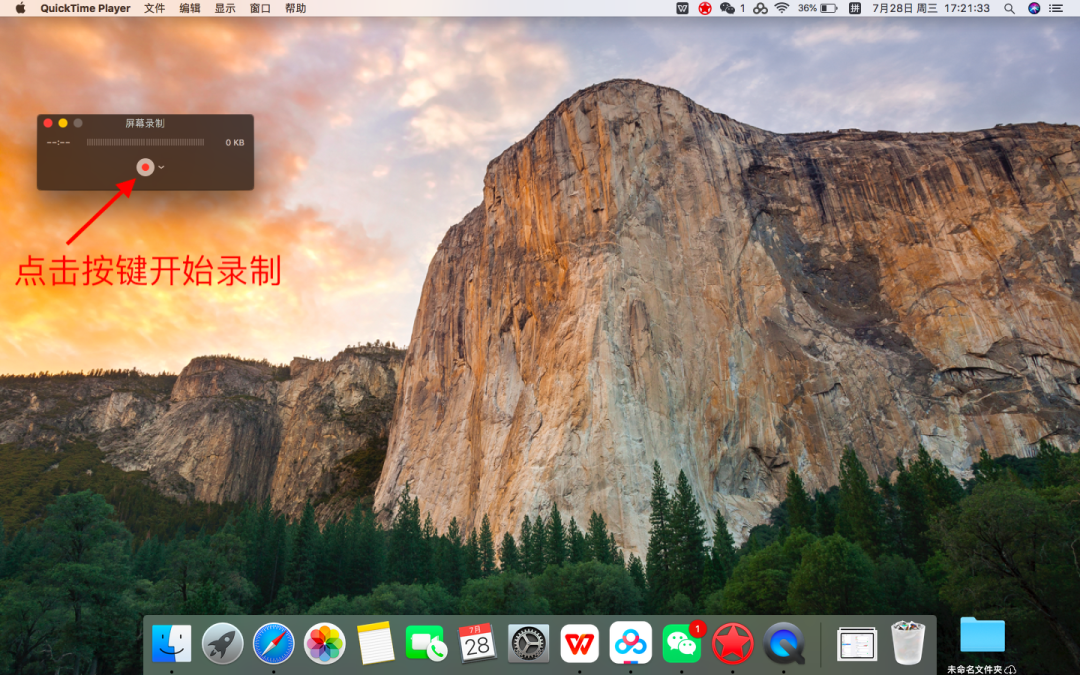Open the Apple menu
Viewport: 1080px width, 675px height.
[x=20, y=8]
